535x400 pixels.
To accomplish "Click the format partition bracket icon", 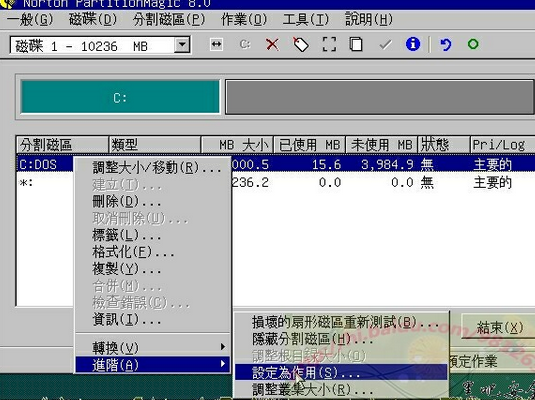I will [x=329, y=44].
